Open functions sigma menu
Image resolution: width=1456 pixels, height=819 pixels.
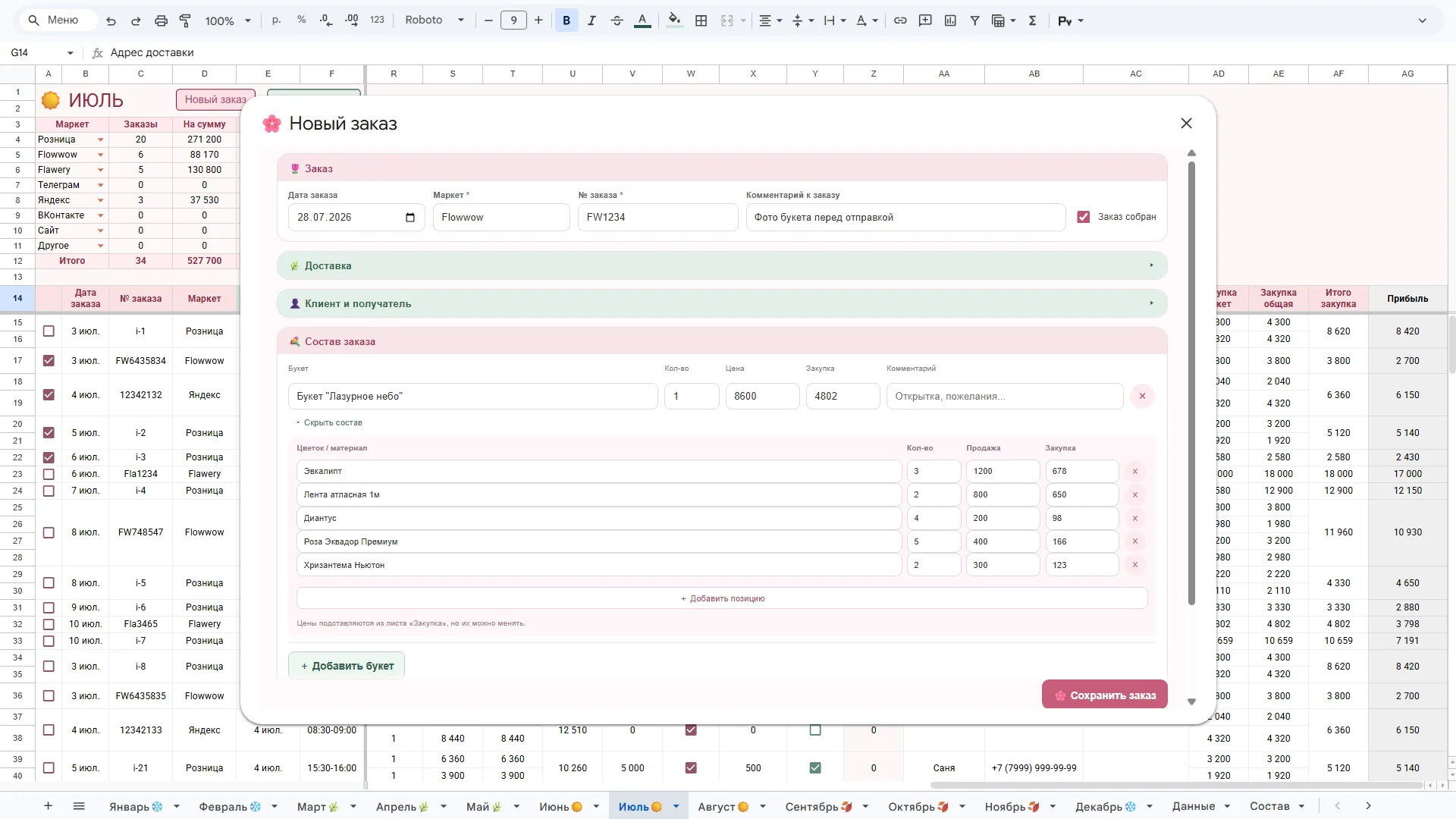(x=1032, y=20)
